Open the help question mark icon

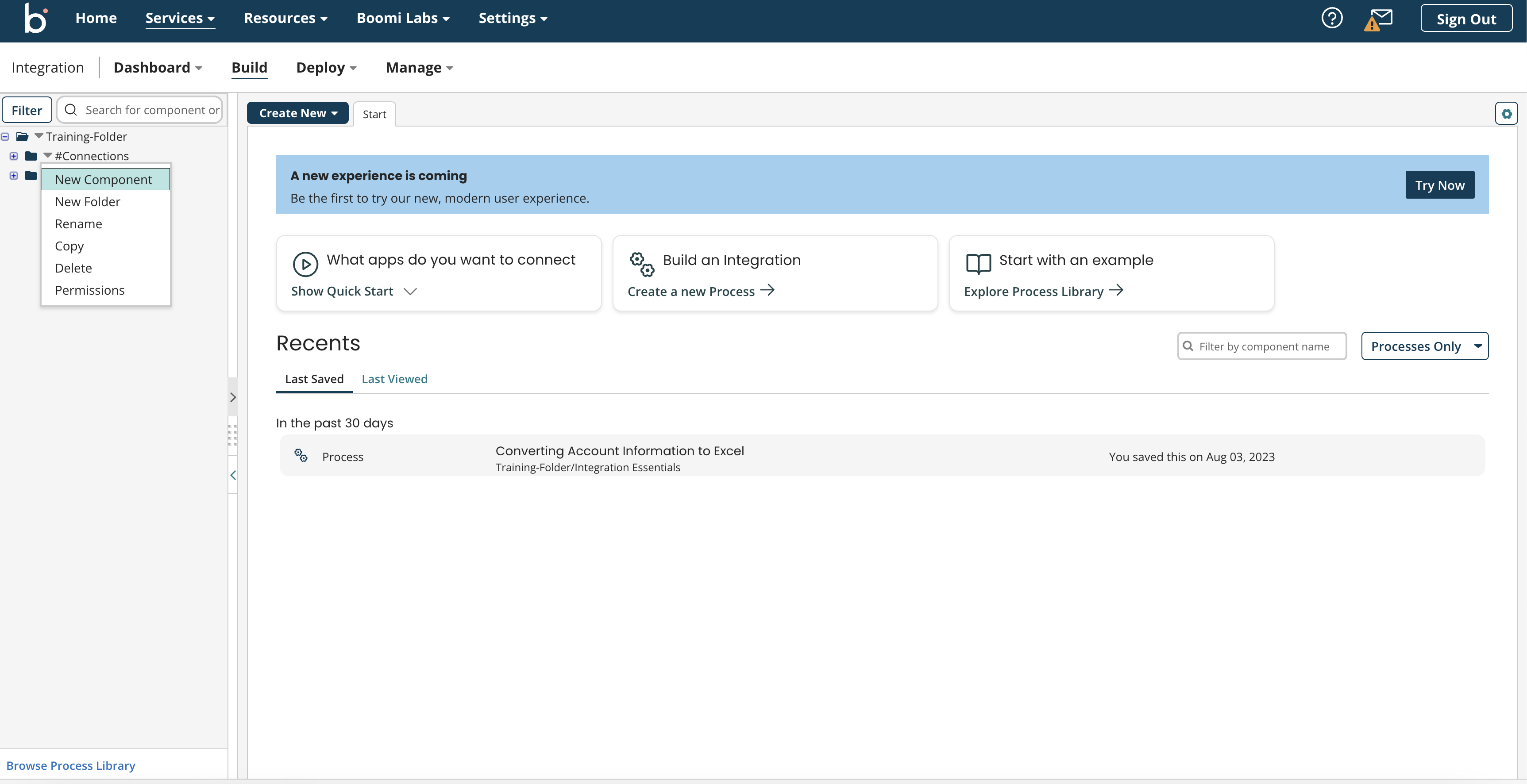pos(1333,18)
